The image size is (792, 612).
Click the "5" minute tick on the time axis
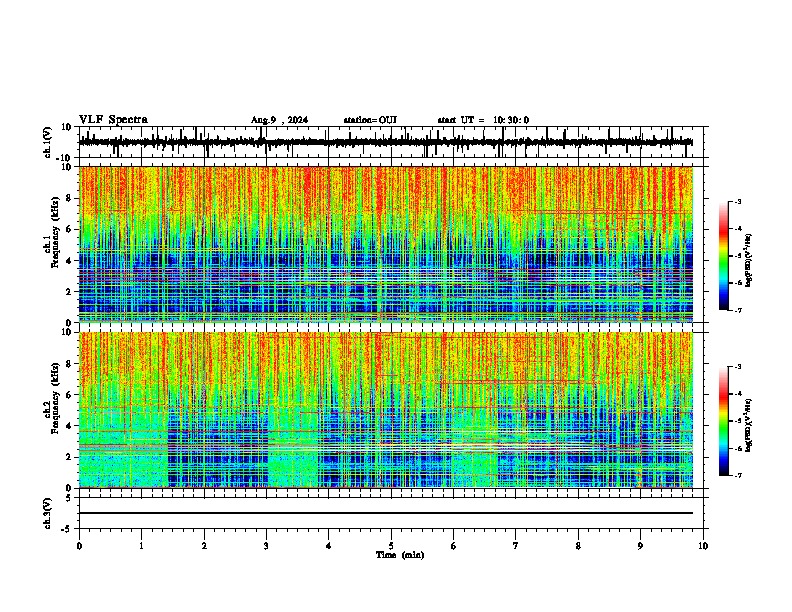(x=391, y=546)
